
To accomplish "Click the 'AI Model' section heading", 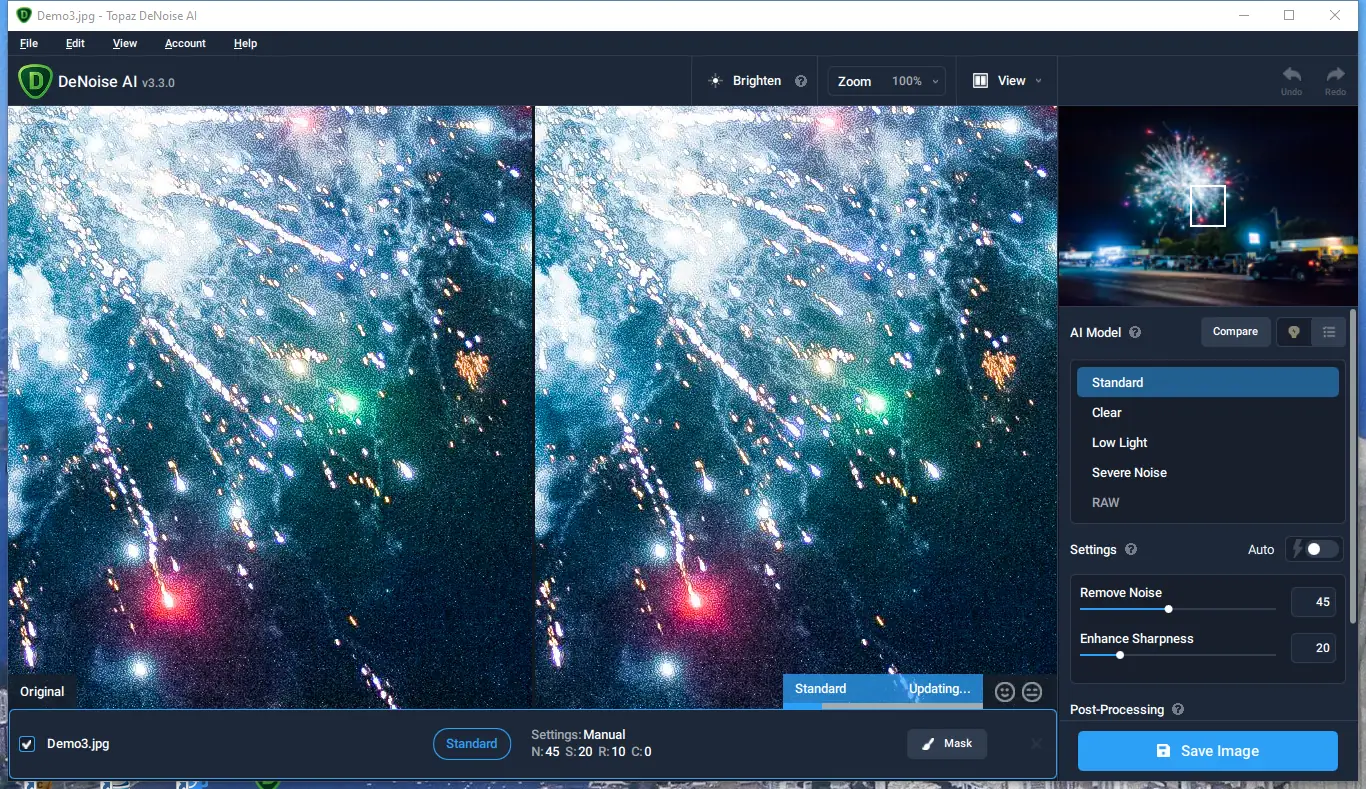I will [x=1096, y=333].
